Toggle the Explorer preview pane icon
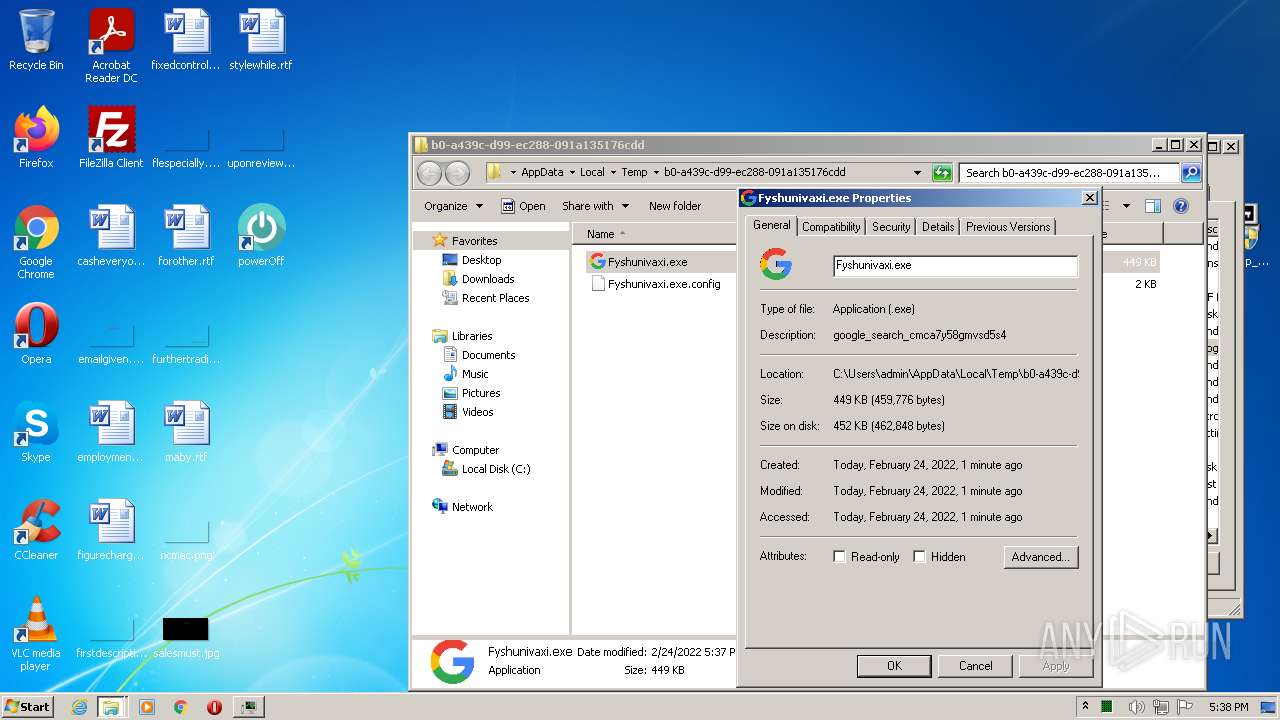 (1153, 206)
